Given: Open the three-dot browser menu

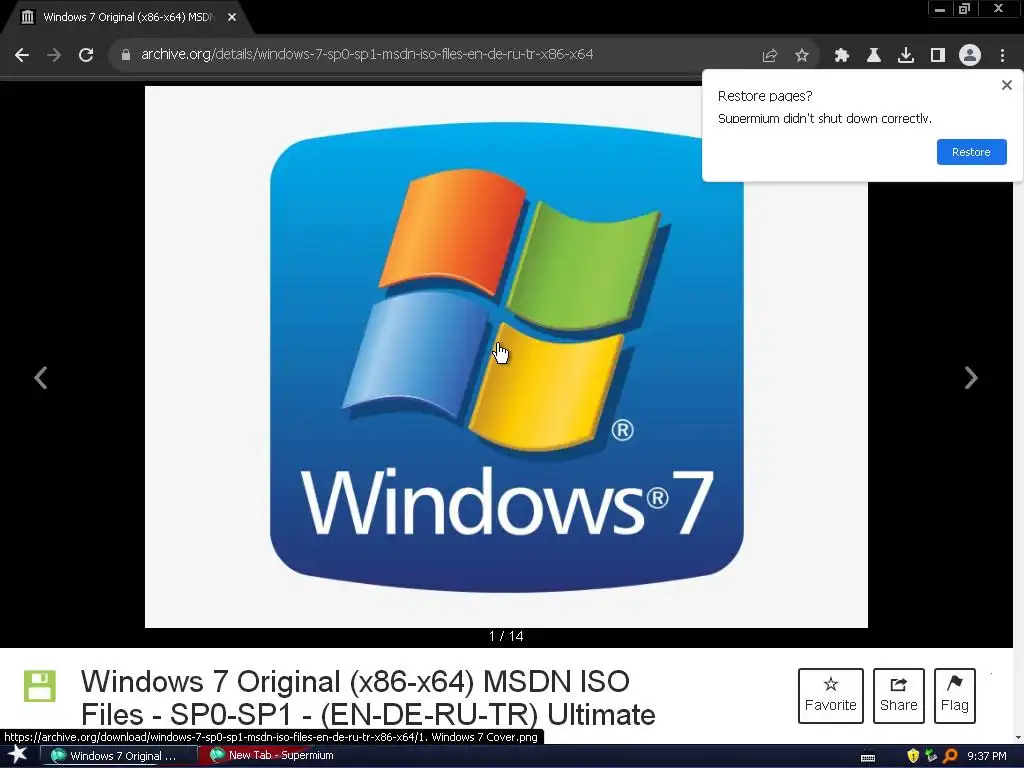Looking at the screenshot, I should coord(1002,56).
